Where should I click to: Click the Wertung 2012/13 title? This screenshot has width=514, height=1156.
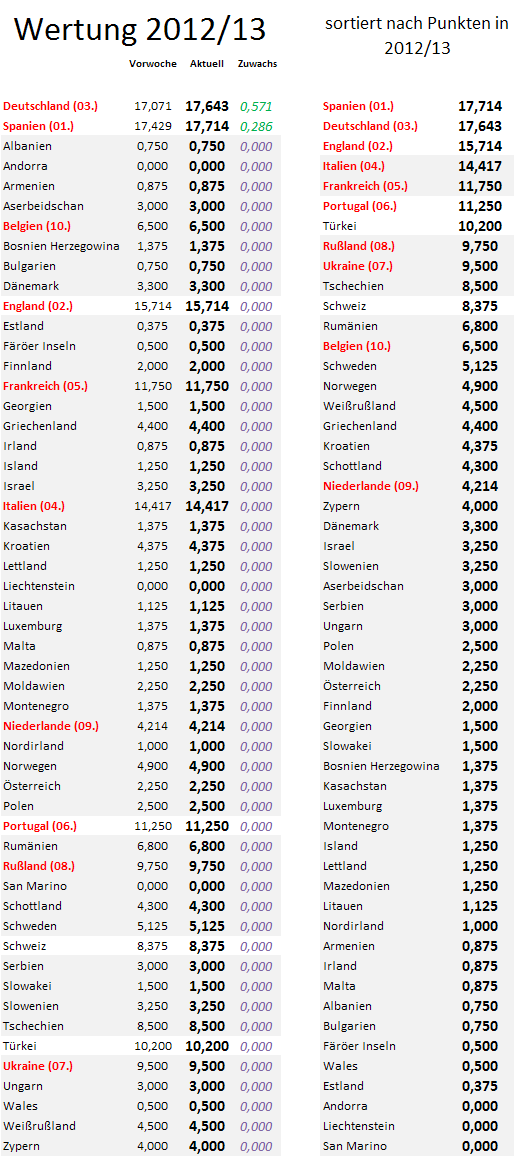(x=141, y=29)
